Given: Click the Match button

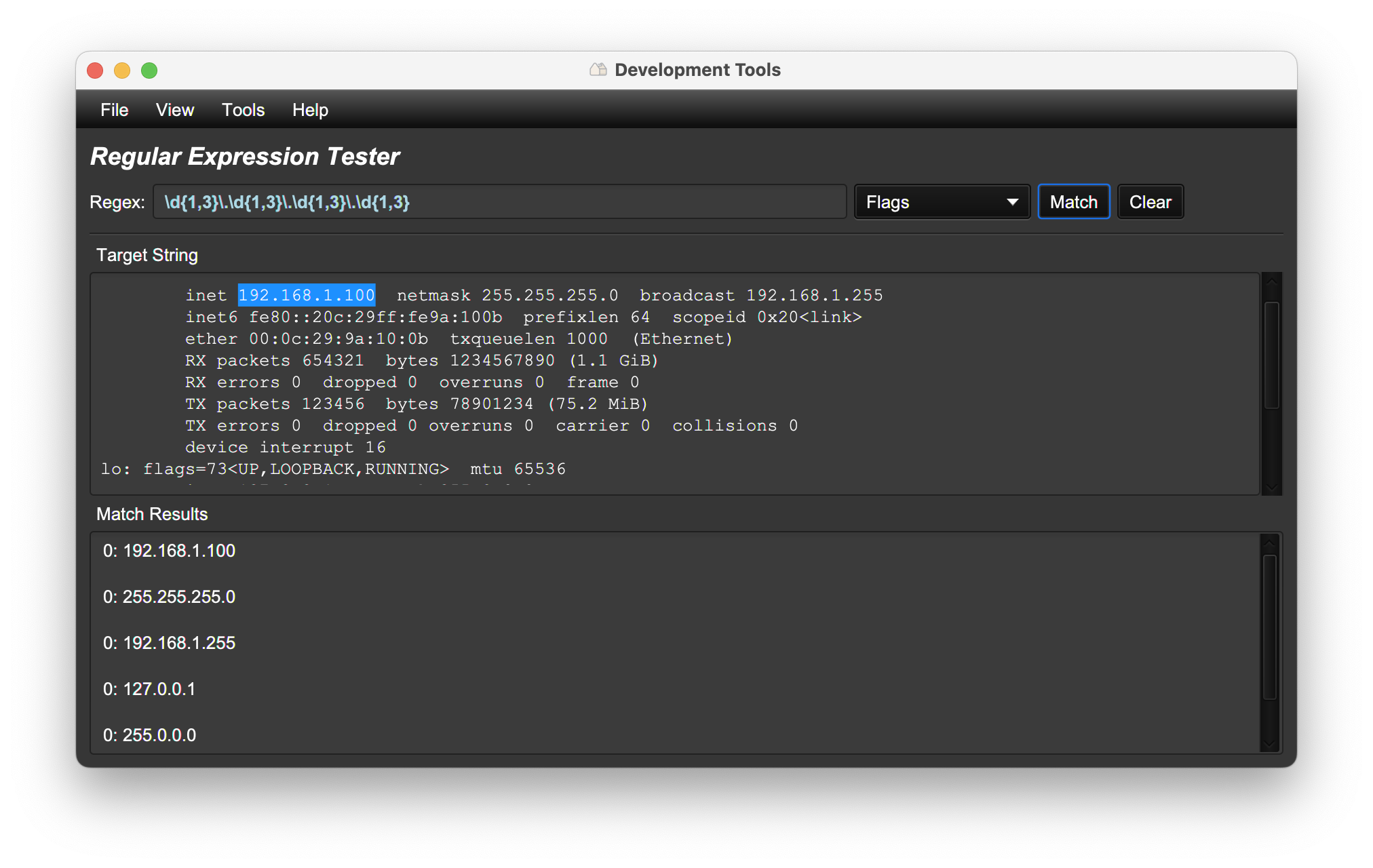Looking at the screenshot, I should (x=1073, y=202).
